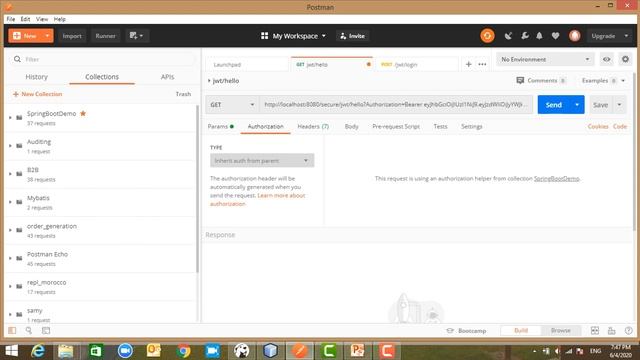Image resolution: width=640 pixels, height=360 pixels.
Task: Click the sync status icon
Action: coord(487,36)
